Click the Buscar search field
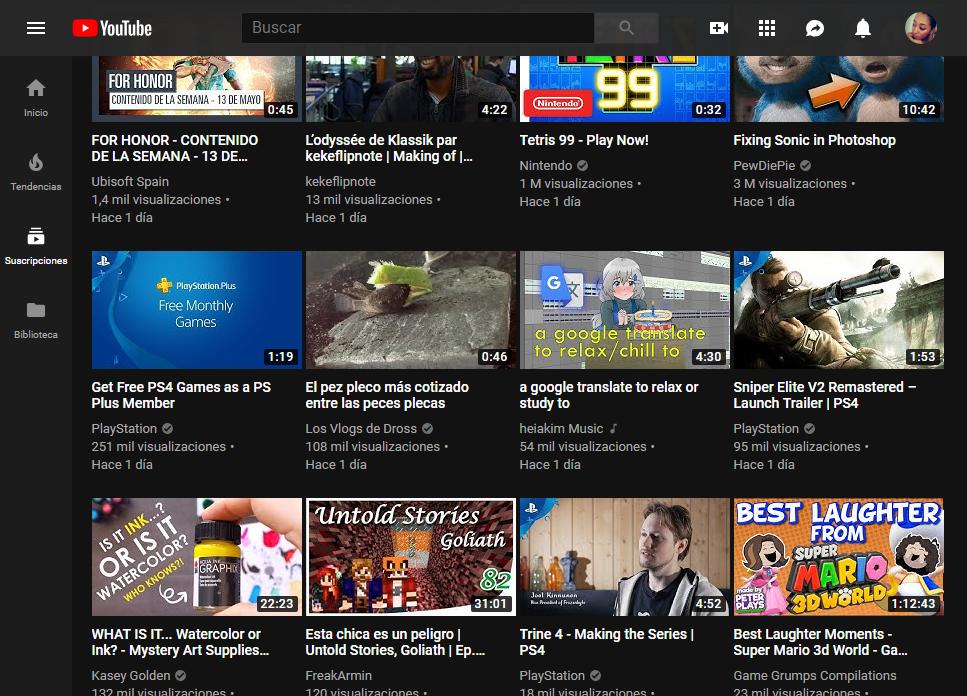Screen dimensions: 967x696 418,28
